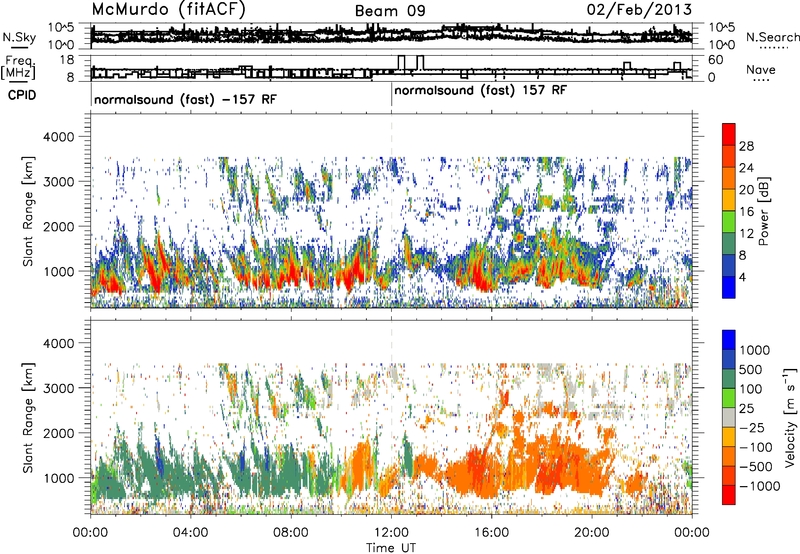Select the date "02/Feb/2013"
The image size is (800, 554).
(x=639, y=9)
